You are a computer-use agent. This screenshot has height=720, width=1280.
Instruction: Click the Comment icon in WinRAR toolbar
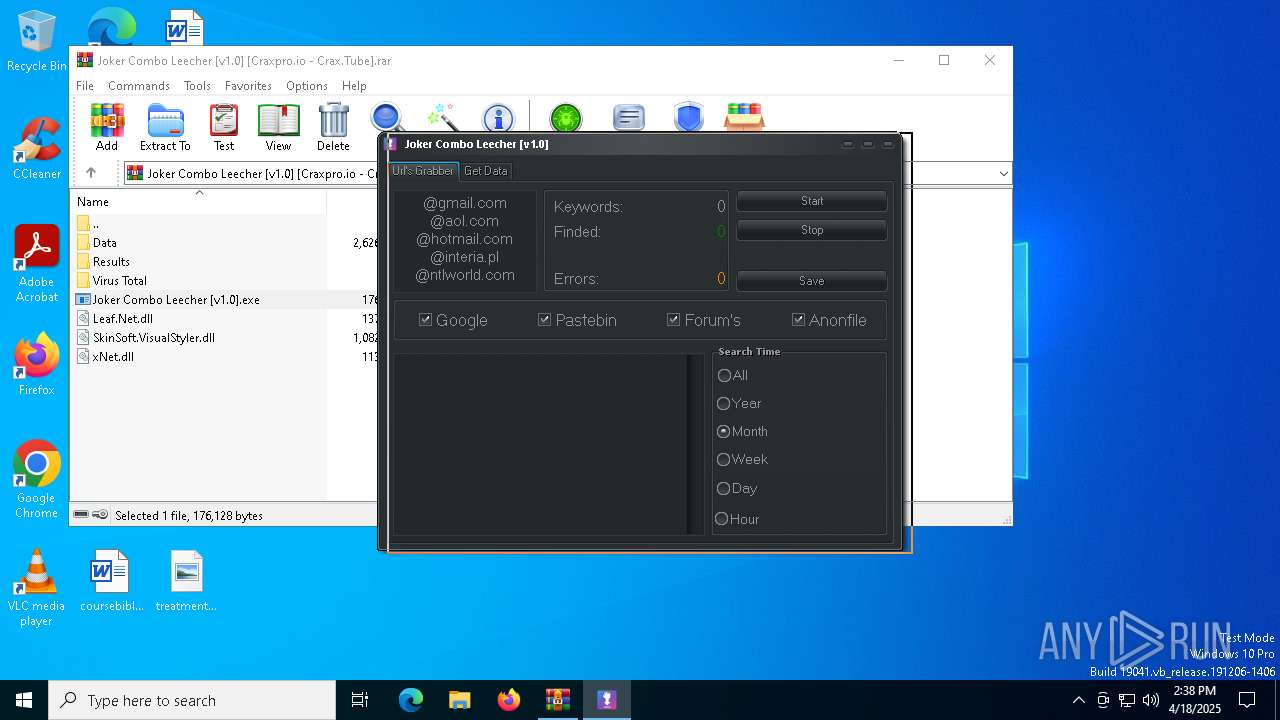pos(628,118)
